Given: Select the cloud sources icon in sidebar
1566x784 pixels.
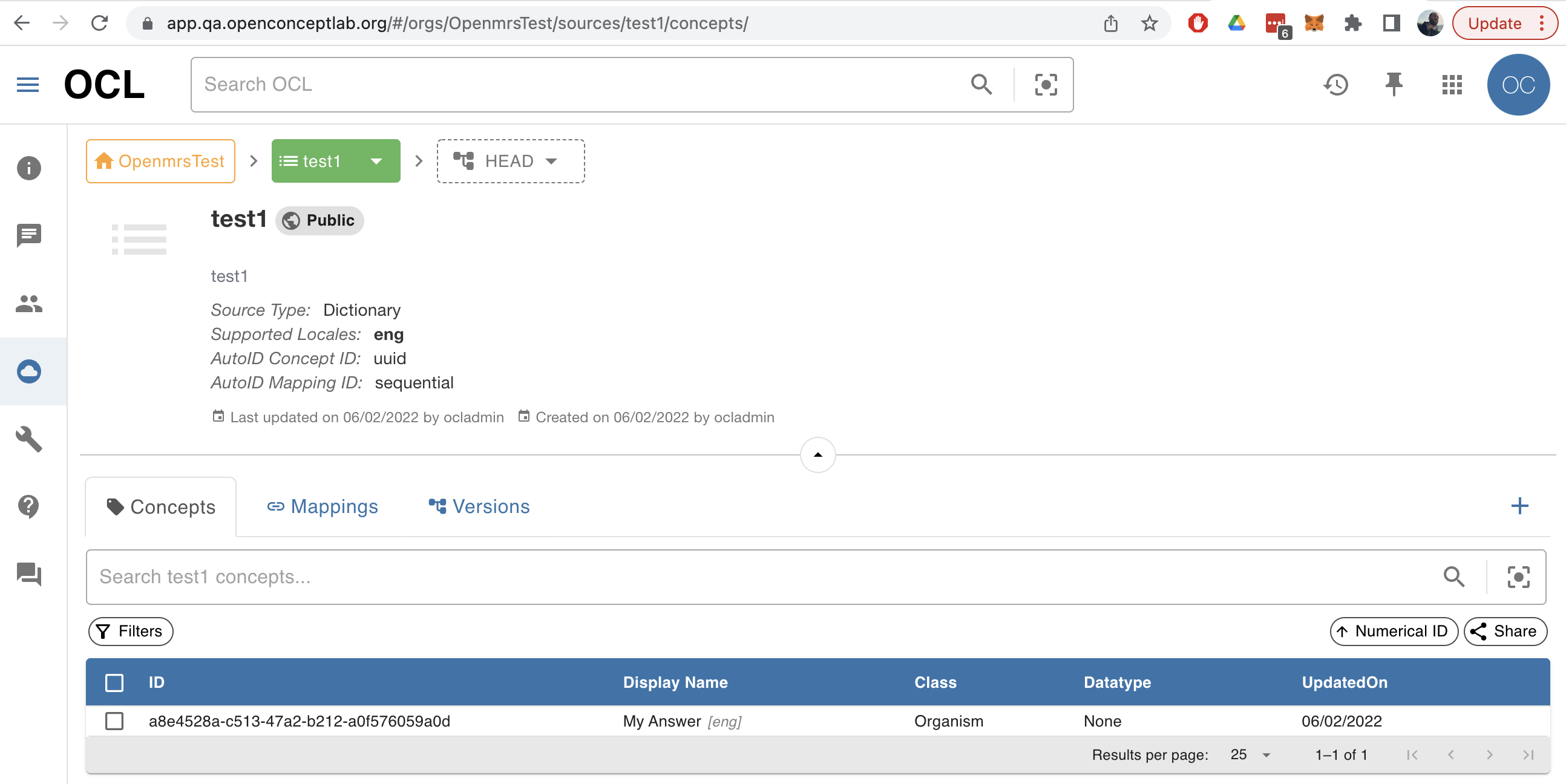Looking at the screenshot, I should pyautogui.click(x=28, y=371).
